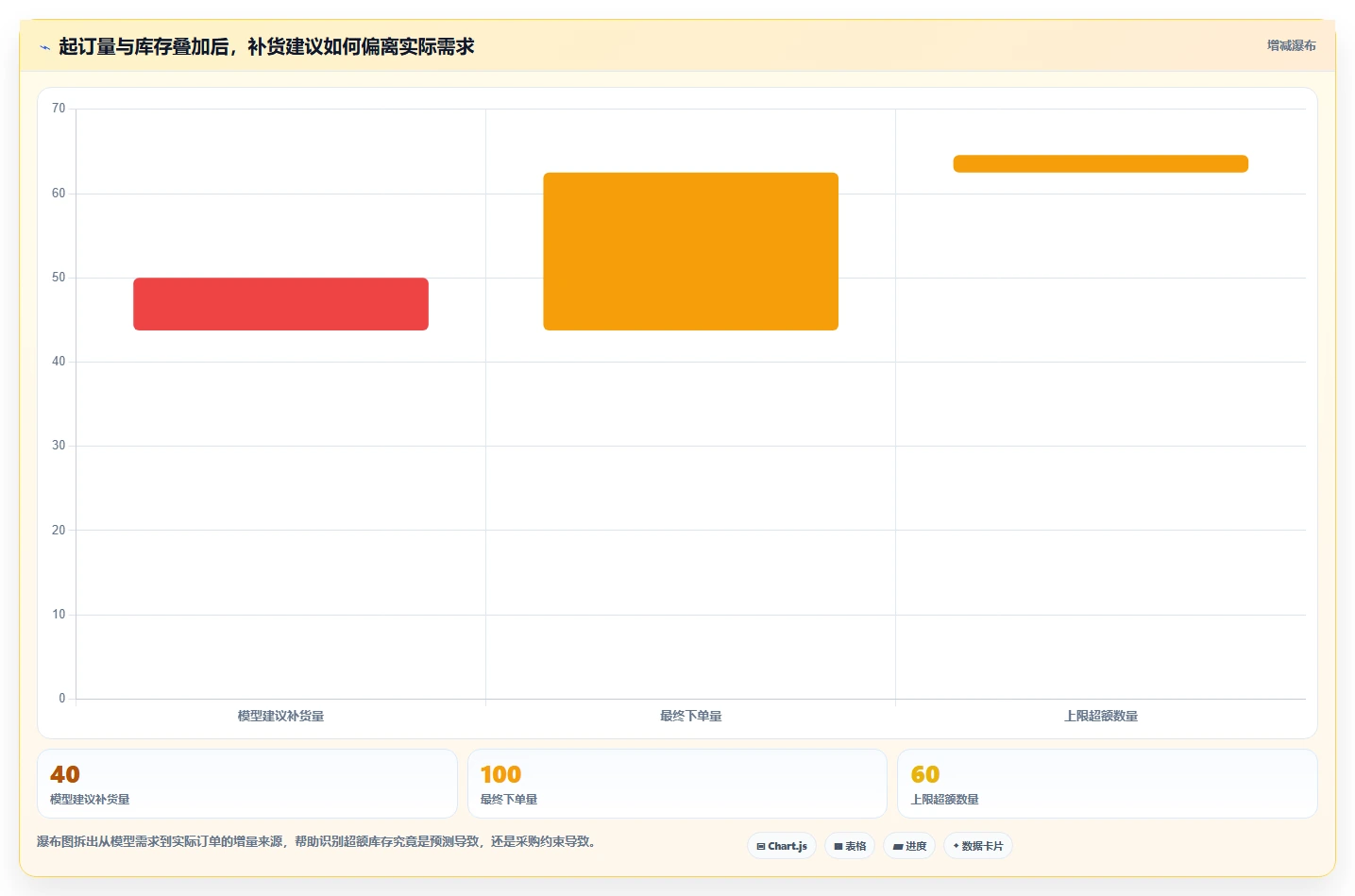Click the red 模型建议补货量 bar

[x=280, y=304]
